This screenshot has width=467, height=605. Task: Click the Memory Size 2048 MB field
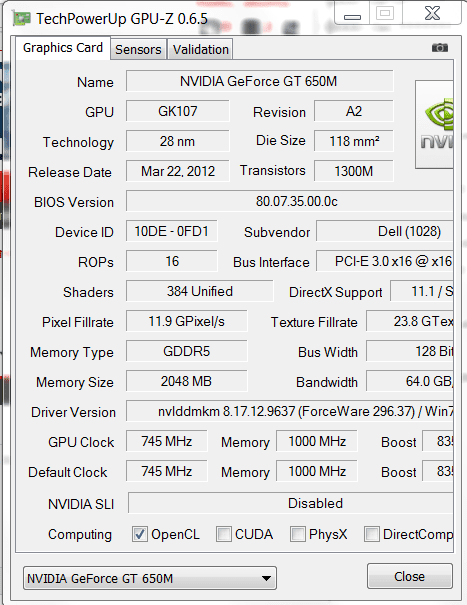(x=186, y=381)
